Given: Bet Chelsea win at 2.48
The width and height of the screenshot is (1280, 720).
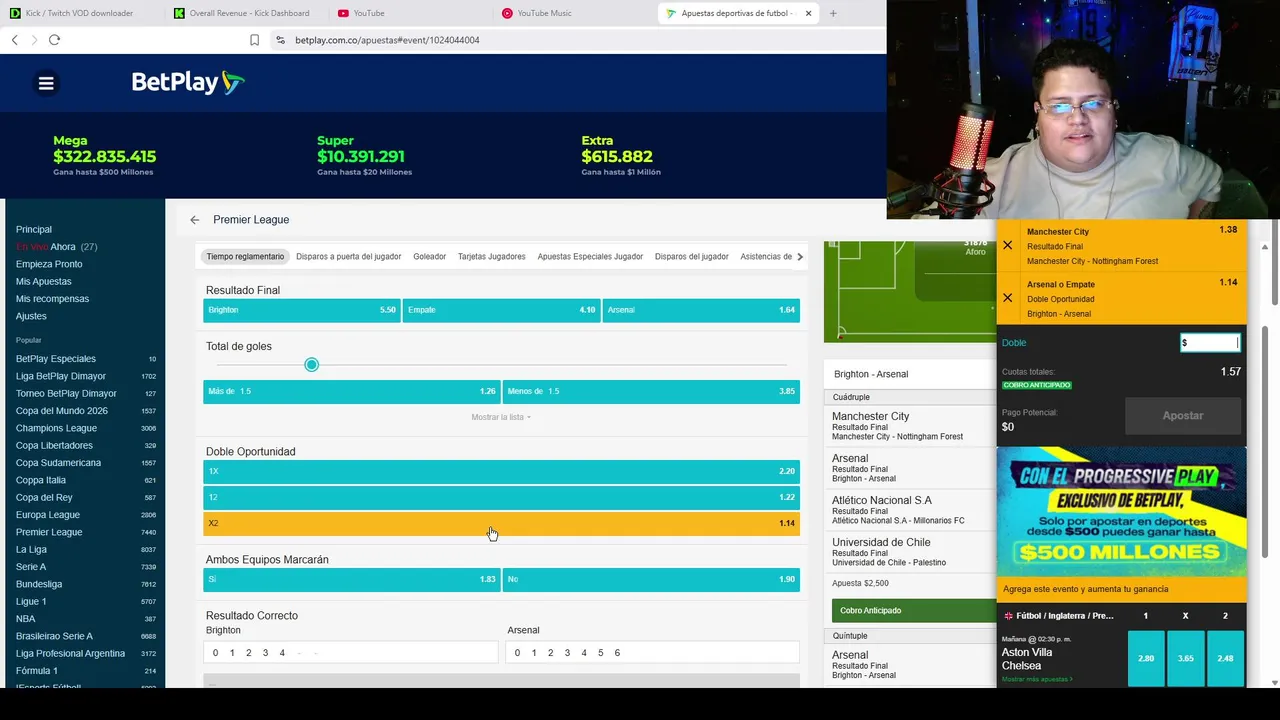Looking at the screenshot, I should pyautogui.click(x=1226, y=658).
